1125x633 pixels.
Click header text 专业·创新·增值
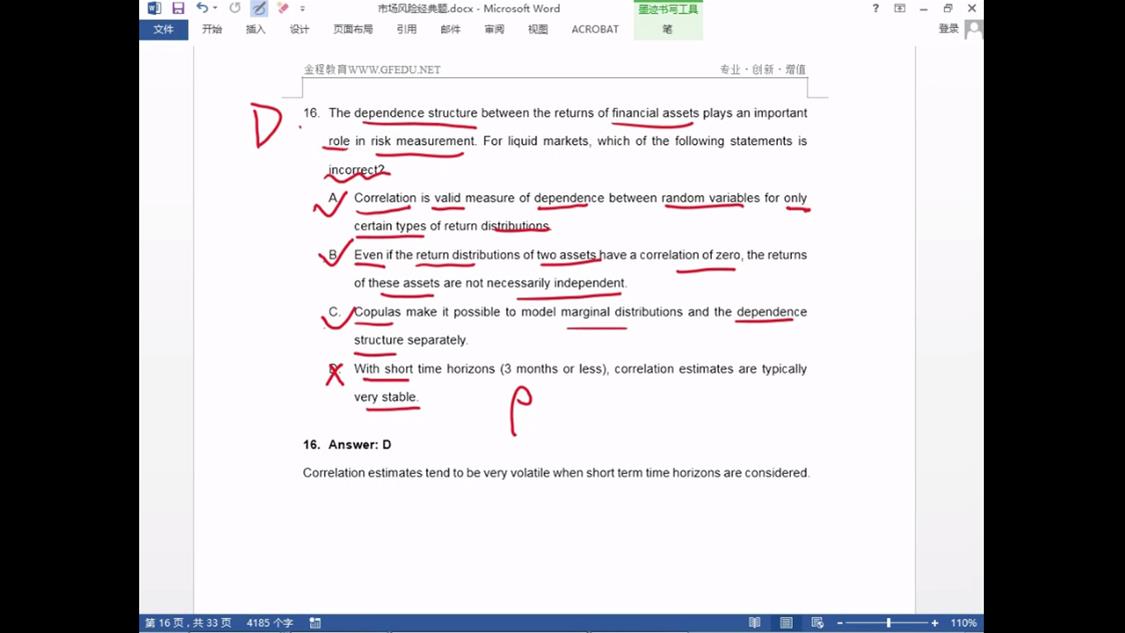[x=763, y=70]
